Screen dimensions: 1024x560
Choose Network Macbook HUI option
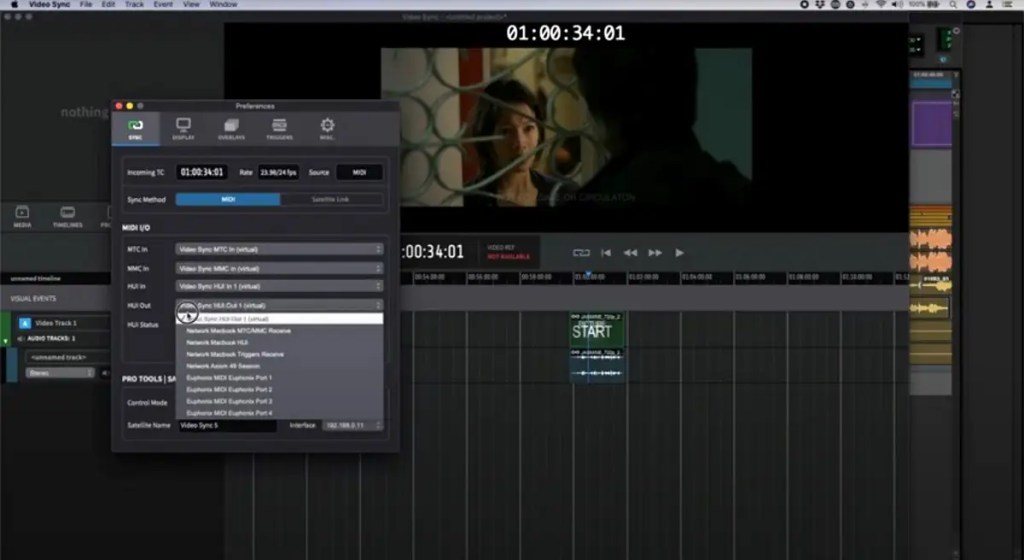(280, 343)
